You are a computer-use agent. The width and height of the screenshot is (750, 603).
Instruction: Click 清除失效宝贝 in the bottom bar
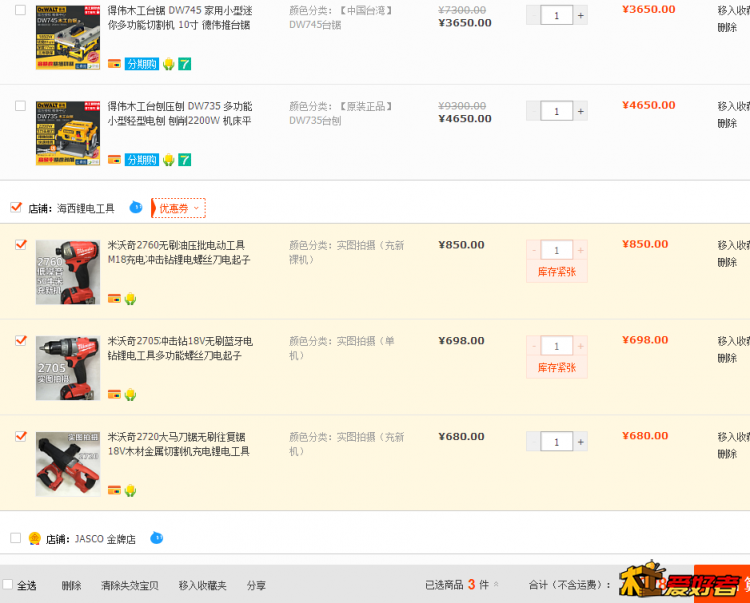130,585
